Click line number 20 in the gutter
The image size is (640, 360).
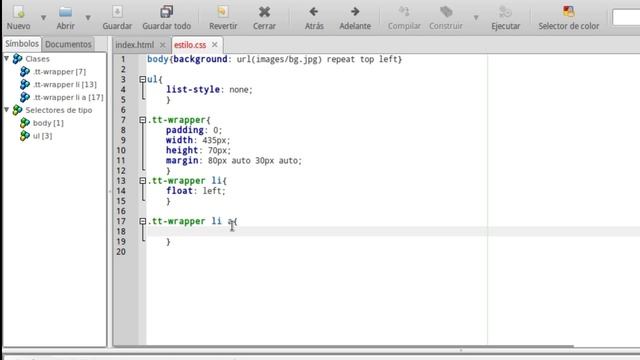click(x=121, y=251)
